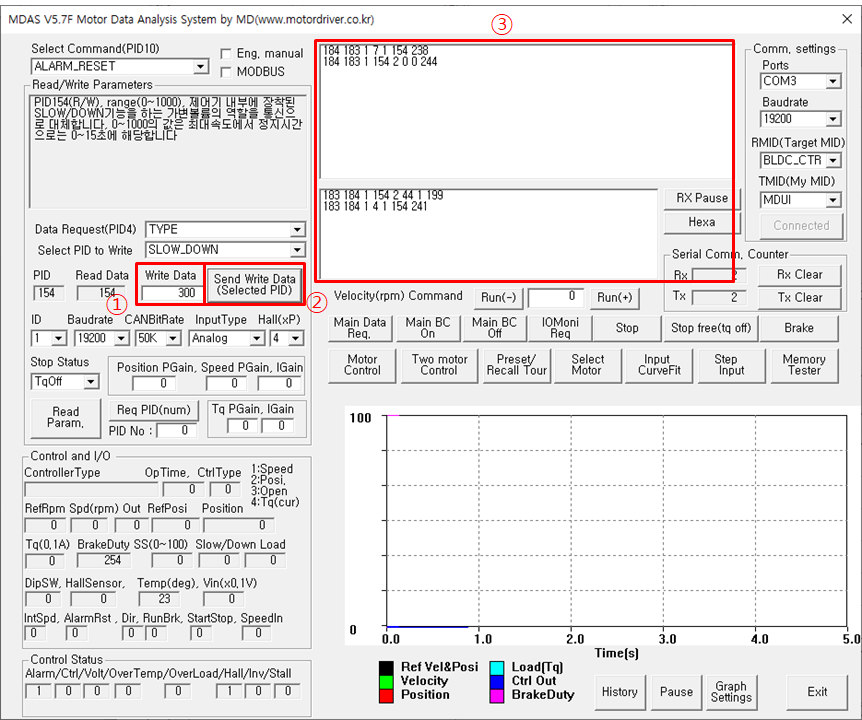
Task: Open Graph Settings
Action: 731,692
